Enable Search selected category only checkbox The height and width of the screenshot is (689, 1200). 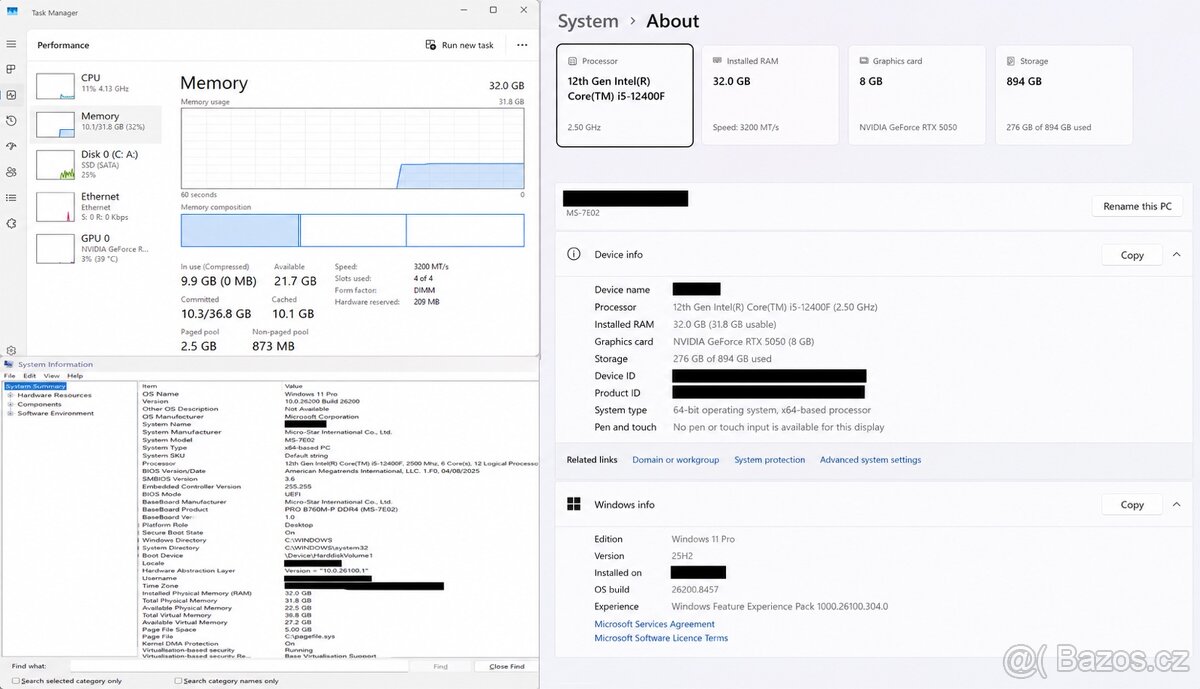pos(16,681)
